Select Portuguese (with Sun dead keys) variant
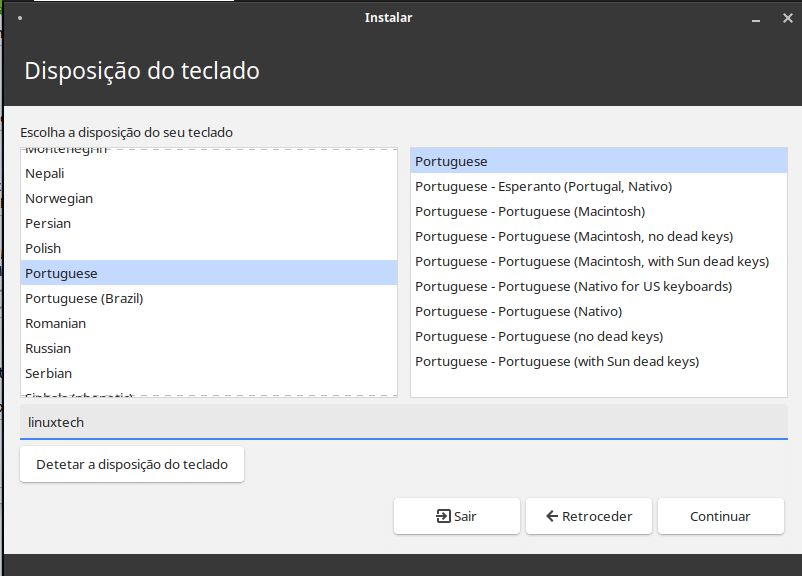 pyautogui.click(x=557, y=361)
